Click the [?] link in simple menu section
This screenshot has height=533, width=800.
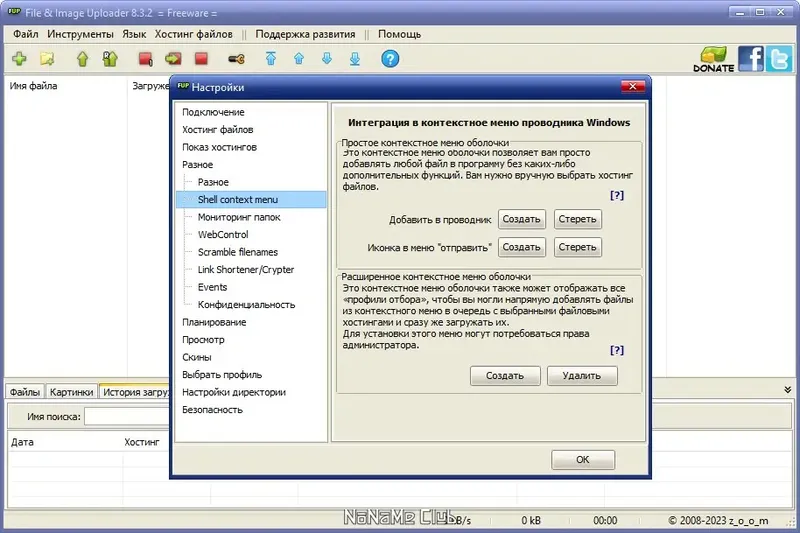[617, 195]
